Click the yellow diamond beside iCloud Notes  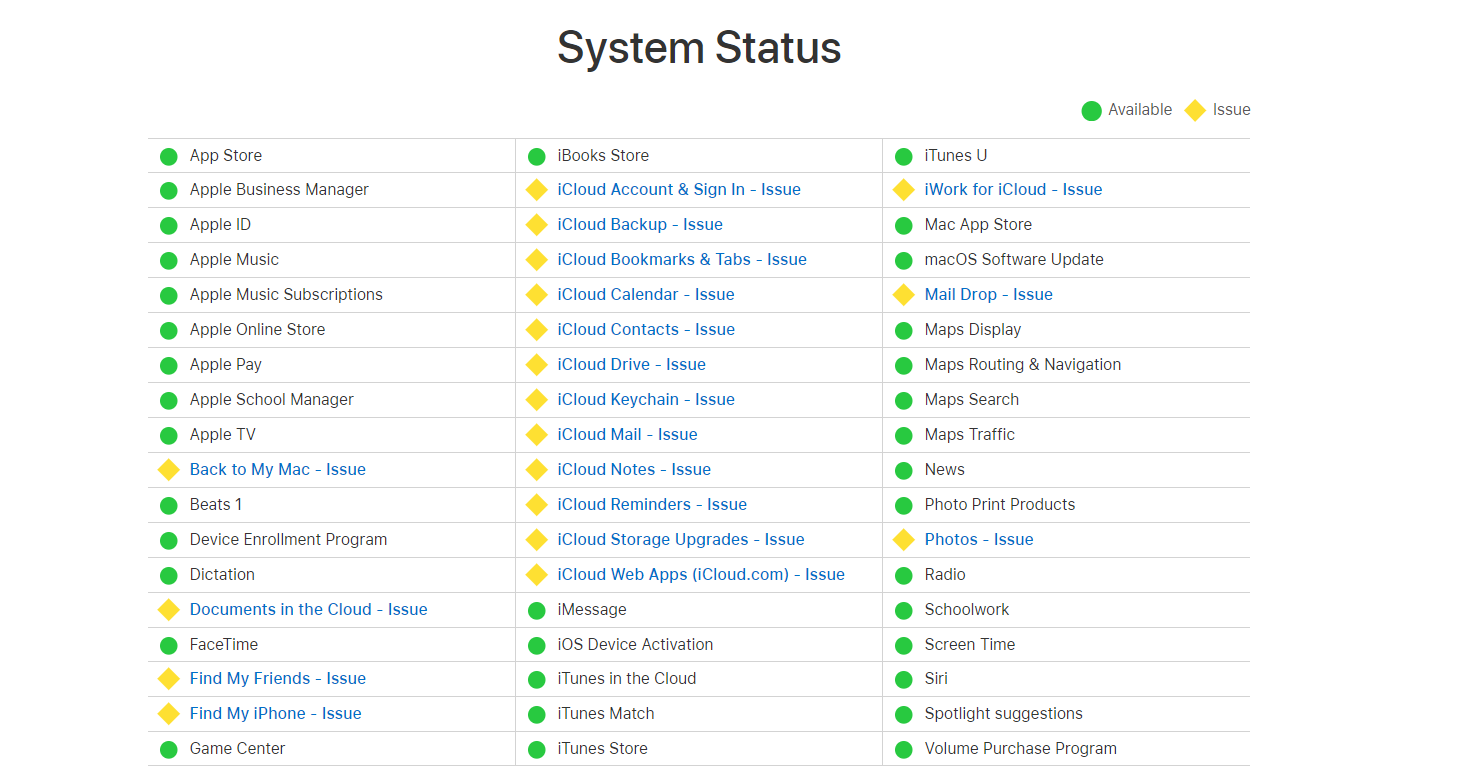tap(537, 470)
